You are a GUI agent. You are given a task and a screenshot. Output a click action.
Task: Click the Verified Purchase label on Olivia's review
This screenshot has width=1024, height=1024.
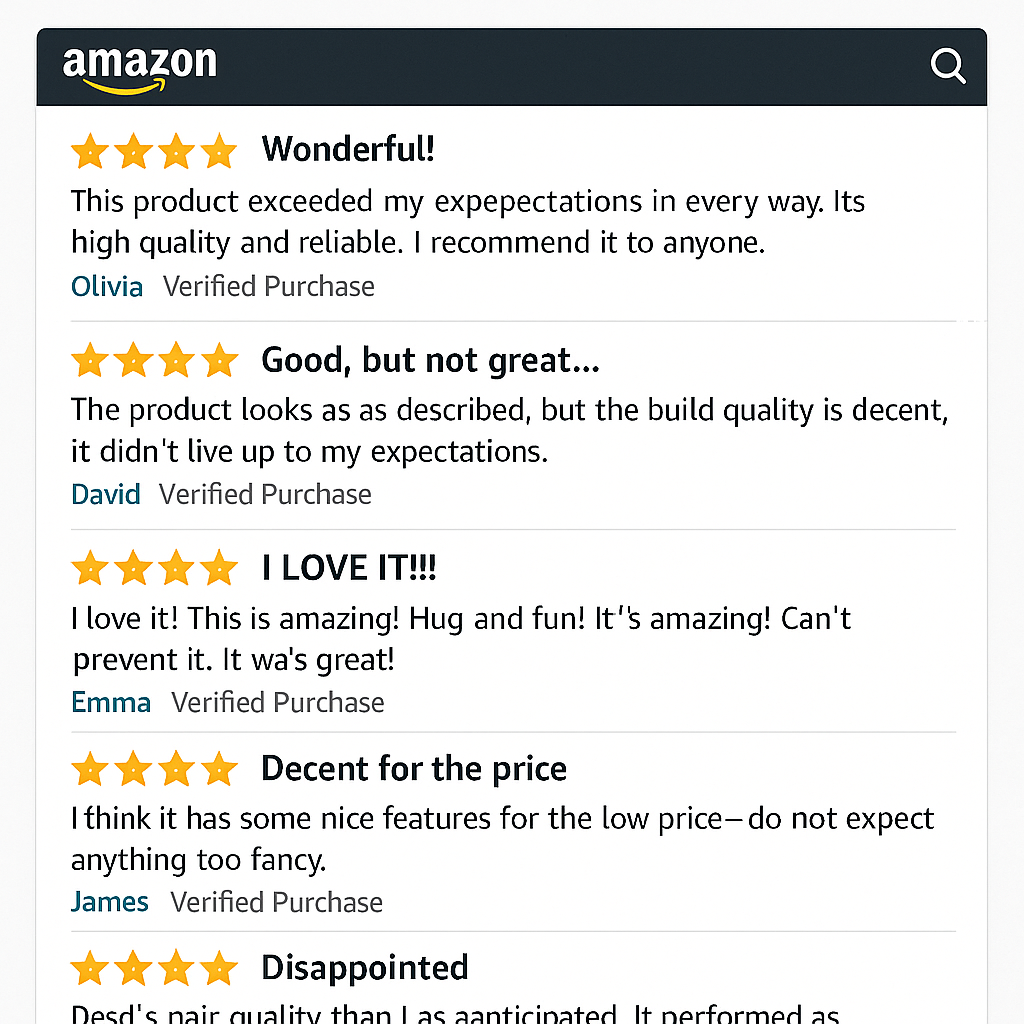(x=268, y=286)
